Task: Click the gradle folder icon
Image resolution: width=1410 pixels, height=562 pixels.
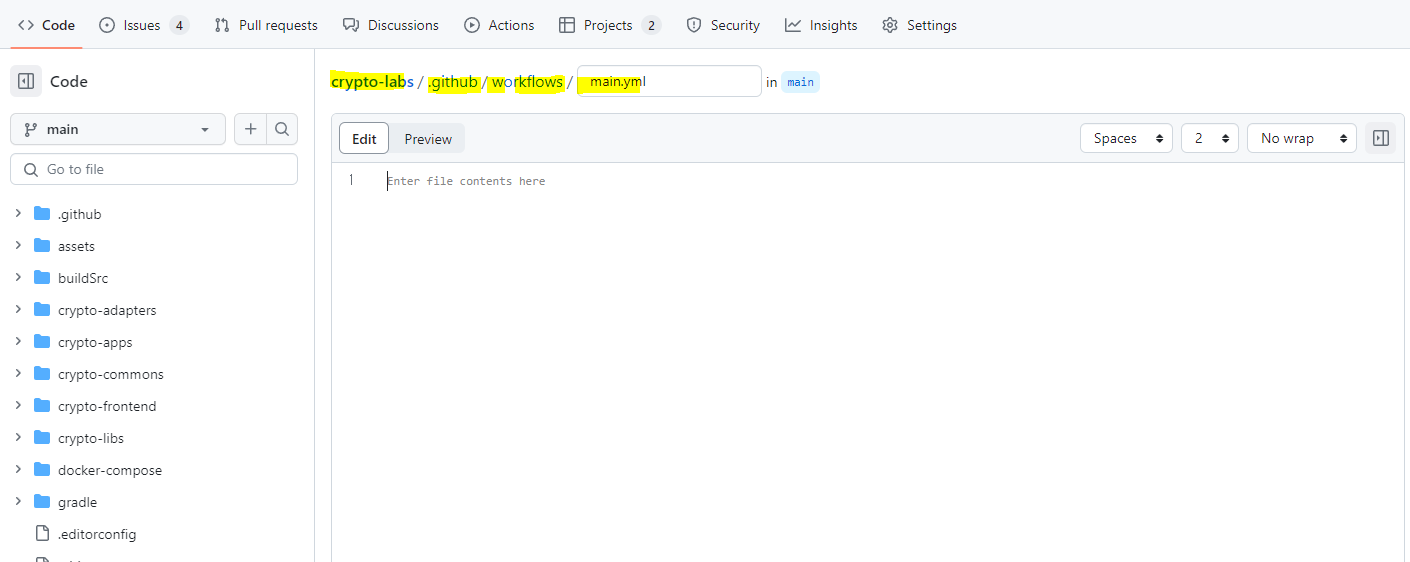Action: pyautogui.click(x=42, y=501)
